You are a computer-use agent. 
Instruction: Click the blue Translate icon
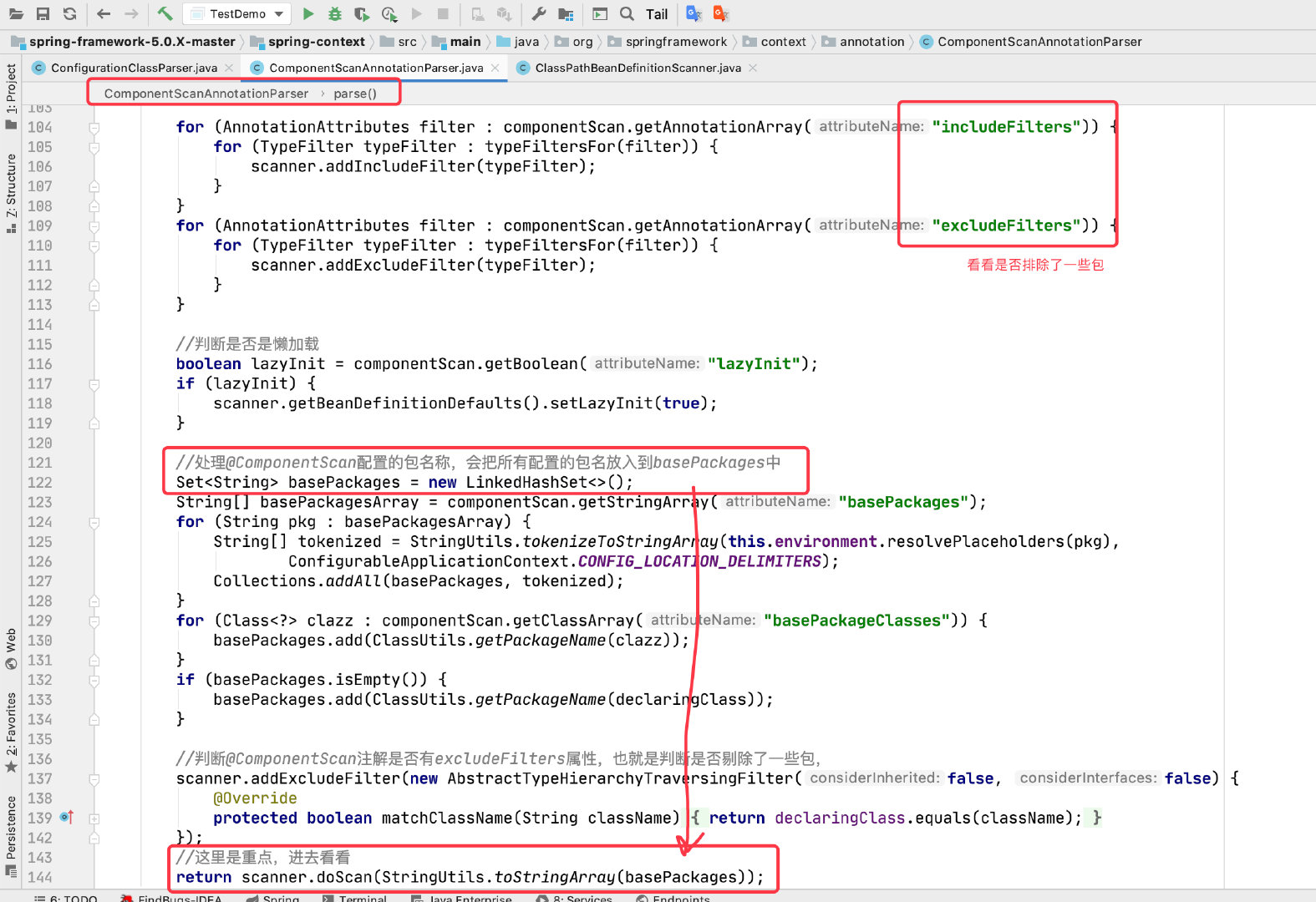pyautogui.click(x=694, y=13)
